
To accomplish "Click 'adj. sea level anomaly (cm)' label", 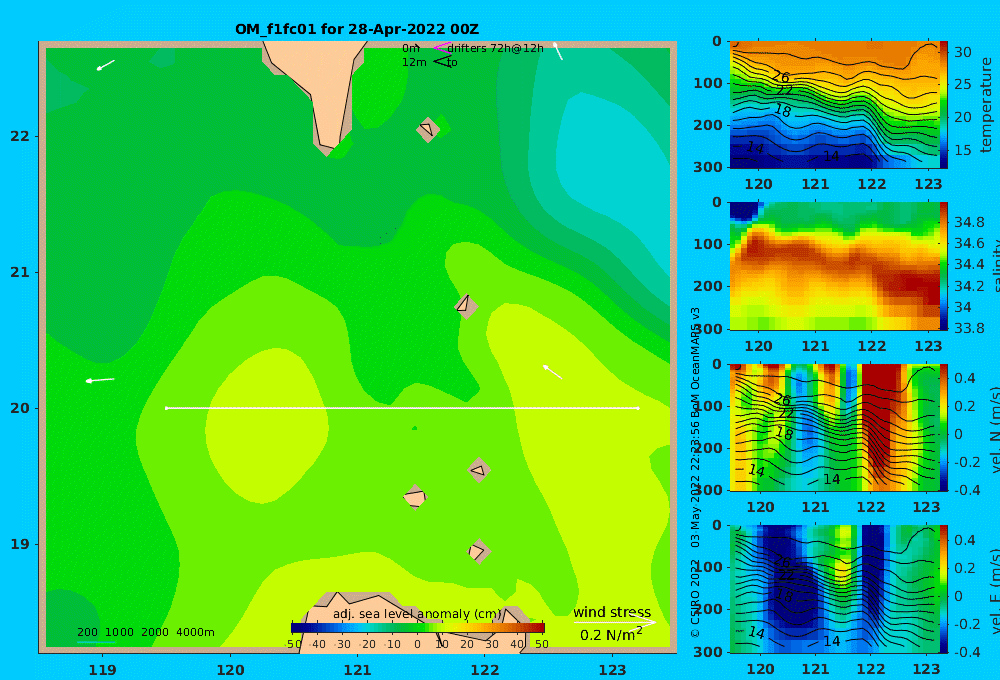I will (x=418, y=614).
